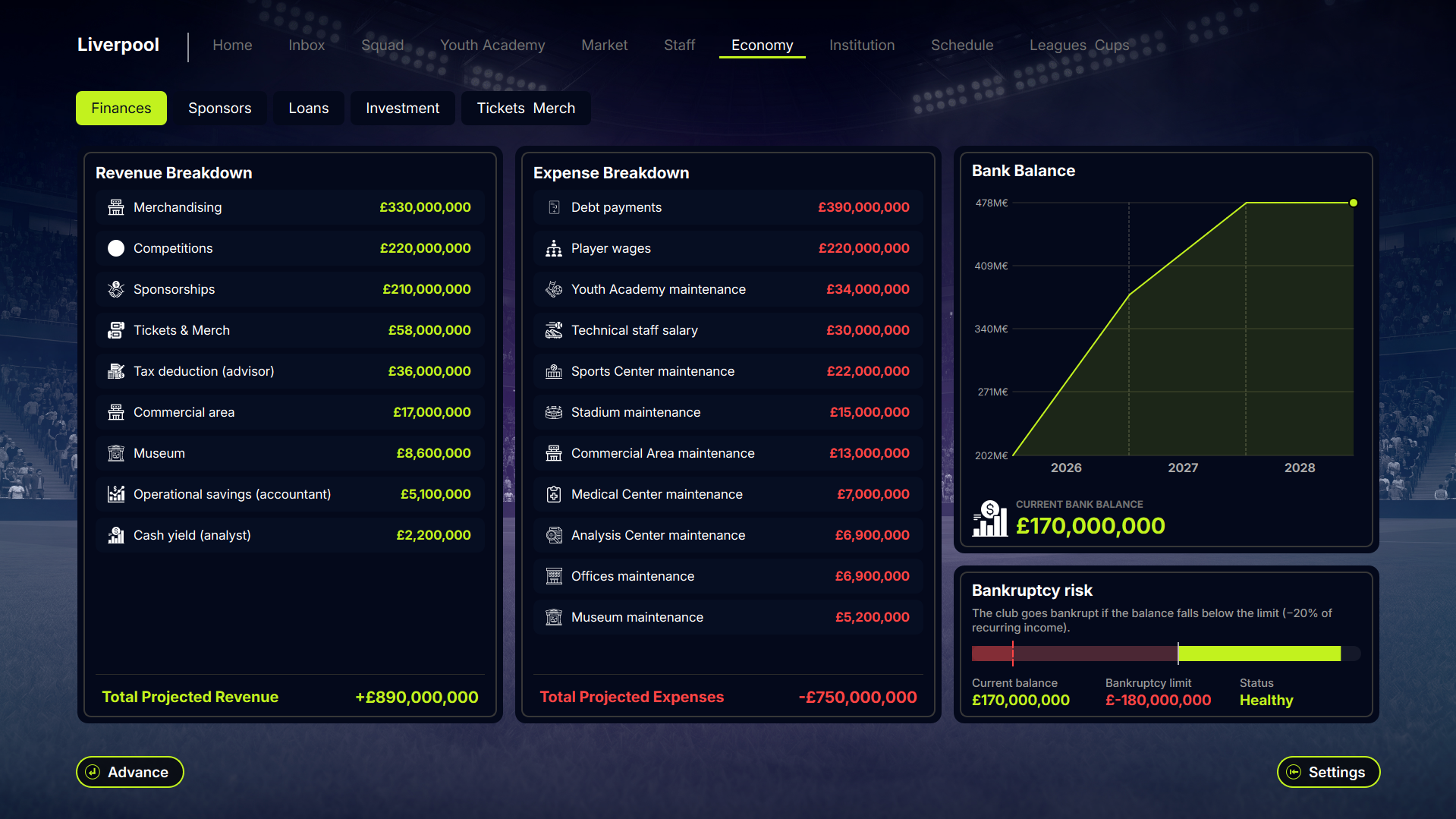The height and width of the screenshot is (819, 1456).
Task: Click the Expense Breakdown heading
Action: click(611, 173)
